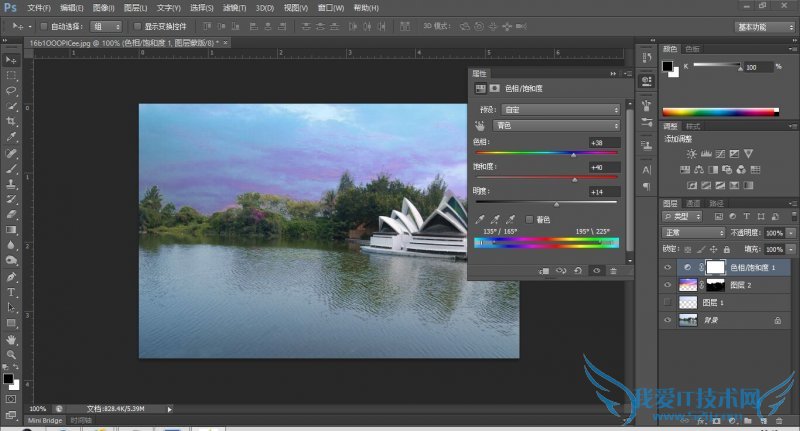Open the 滤镜(T) menu

coord(235,7)
